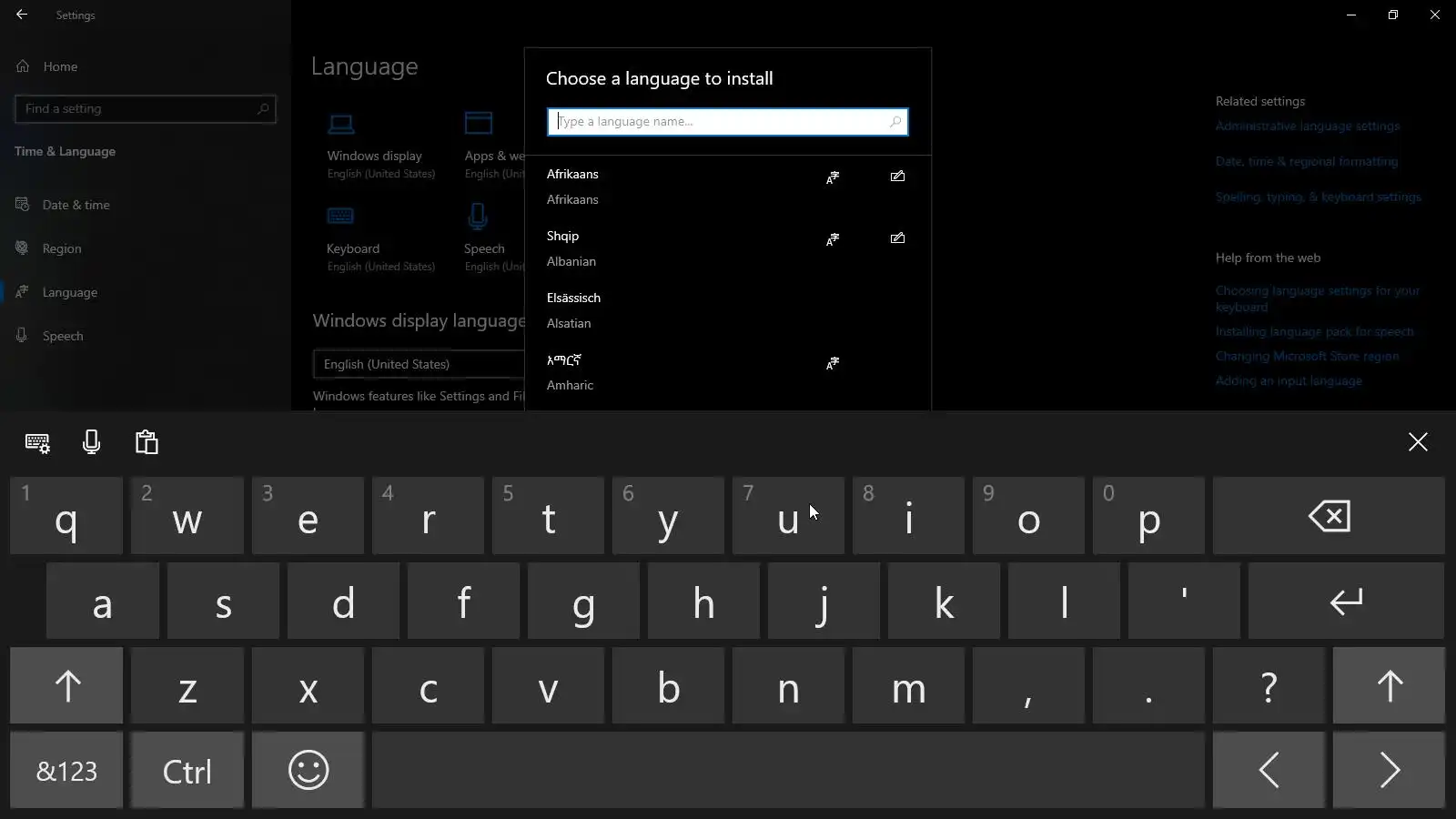Open Adding an input language link
Screen dimensions: 1456x819
pyautogui.click(x=1289, y=381)
